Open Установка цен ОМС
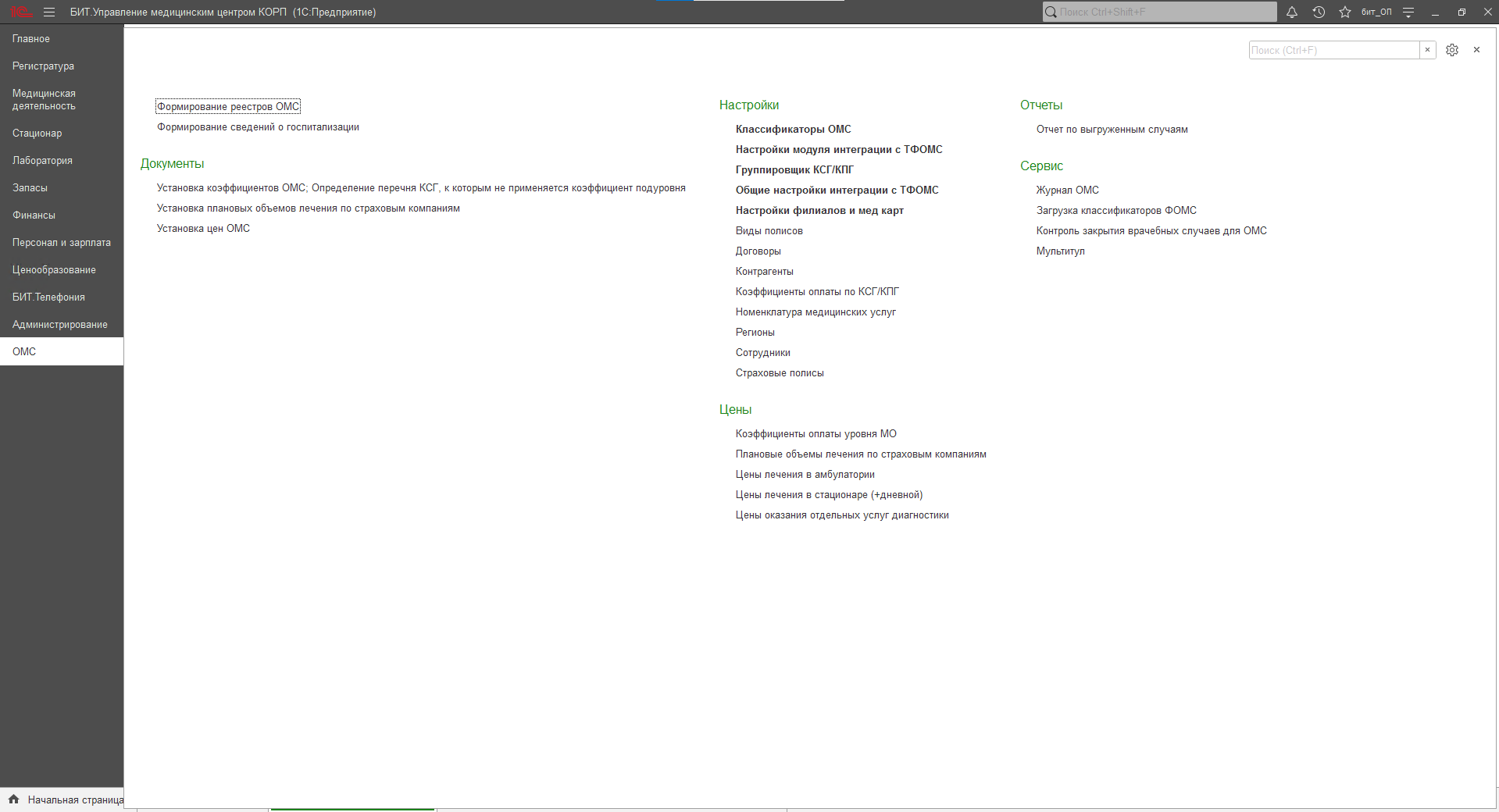 tap(203, 228)
